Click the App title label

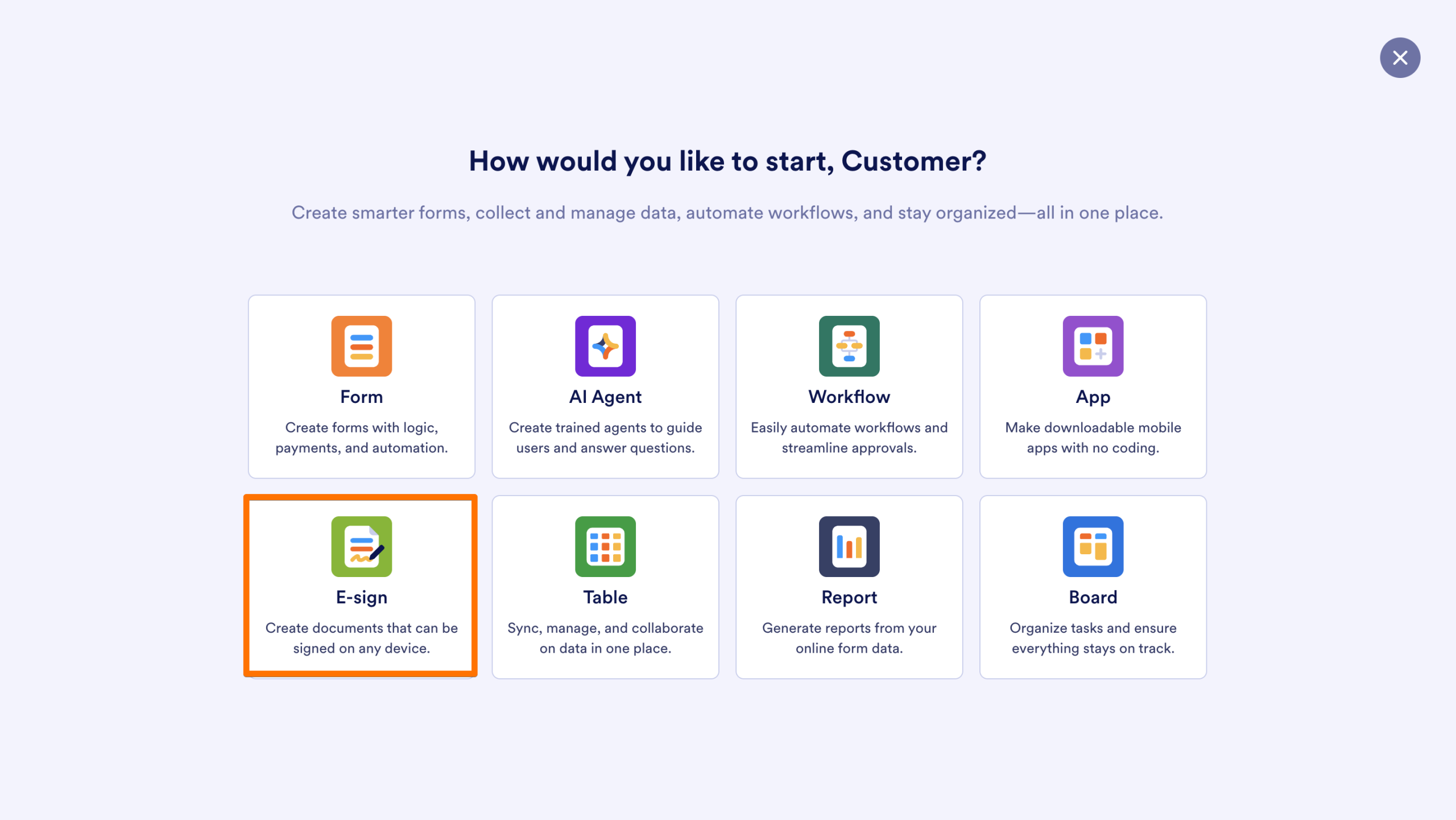click(1093, 397)
